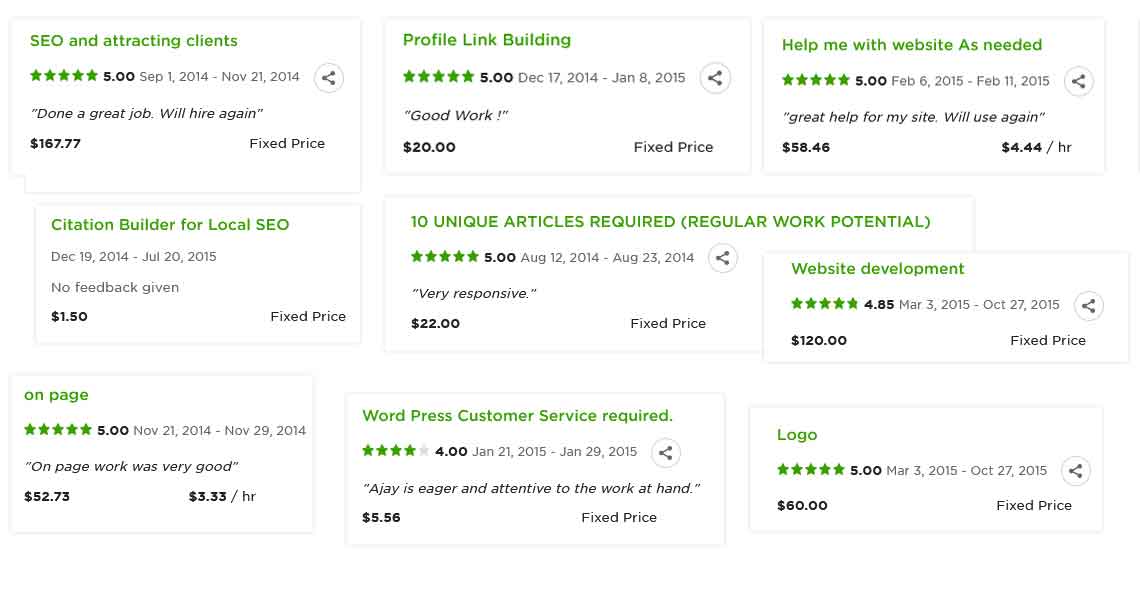Click share icon on the Logo card

(1075, 471)
